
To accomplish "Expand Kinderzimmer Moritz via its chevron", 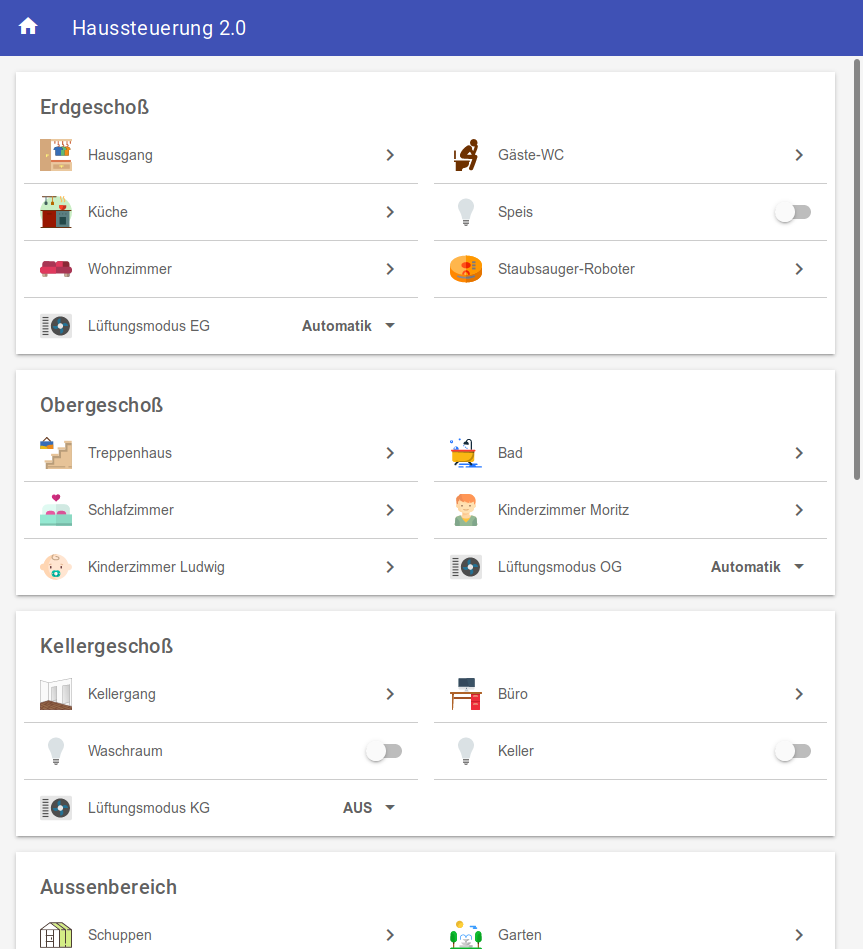I will [x=799, y=510].
